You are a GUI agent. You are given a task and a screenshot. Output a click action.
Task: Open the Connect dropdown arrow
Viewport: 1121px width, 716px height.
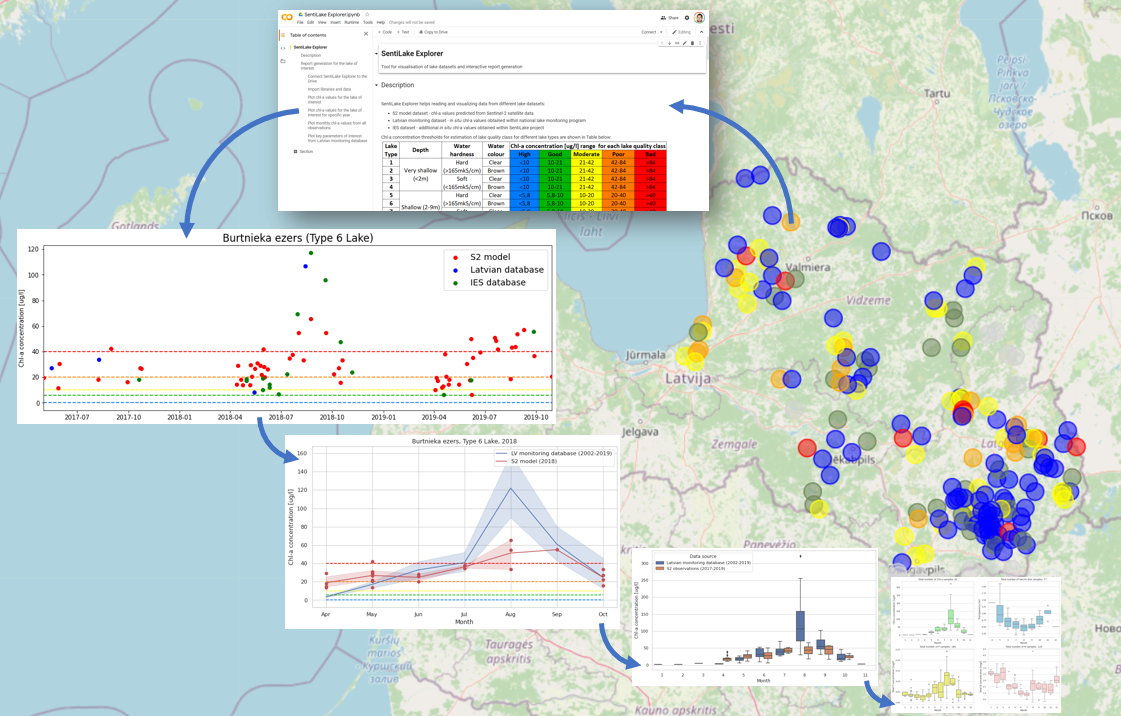pyautogui.click(x=663, y=32)
